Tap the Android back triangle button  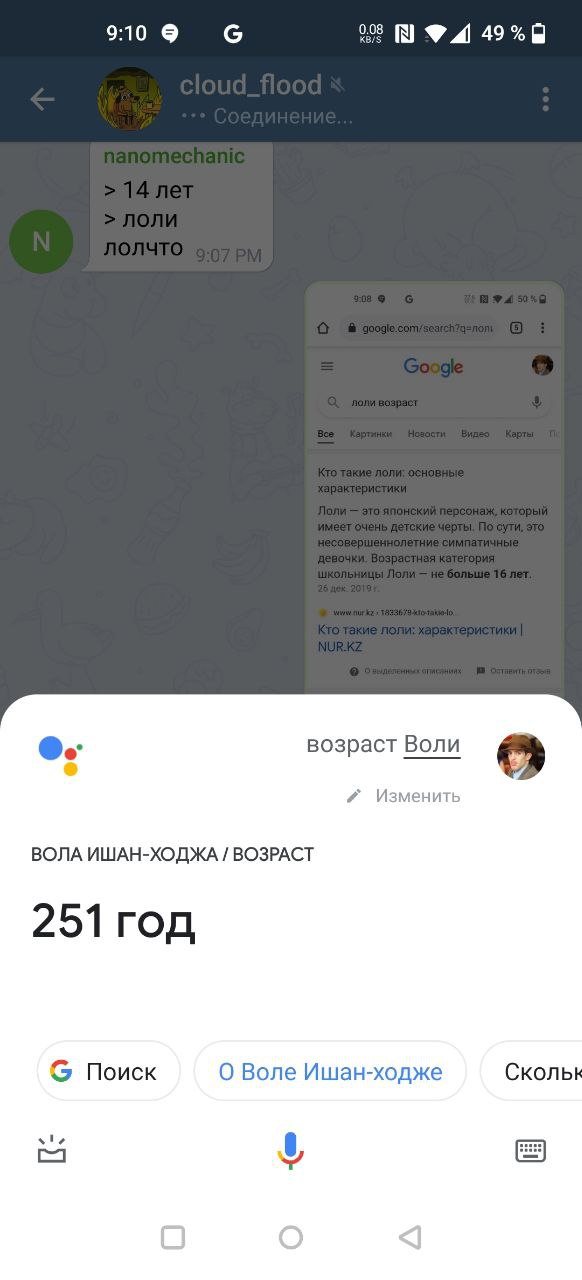(x=409, y=1238)
